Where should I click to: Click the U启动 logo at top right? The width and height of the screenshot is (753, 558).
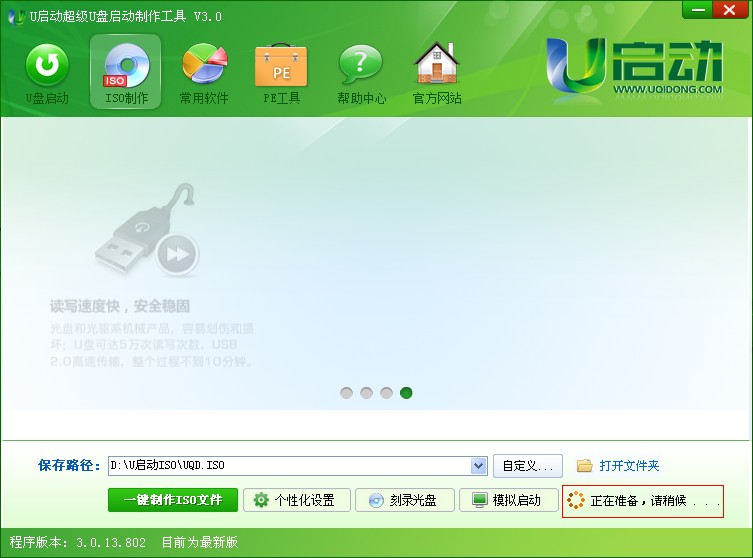[x=634, y=66]
